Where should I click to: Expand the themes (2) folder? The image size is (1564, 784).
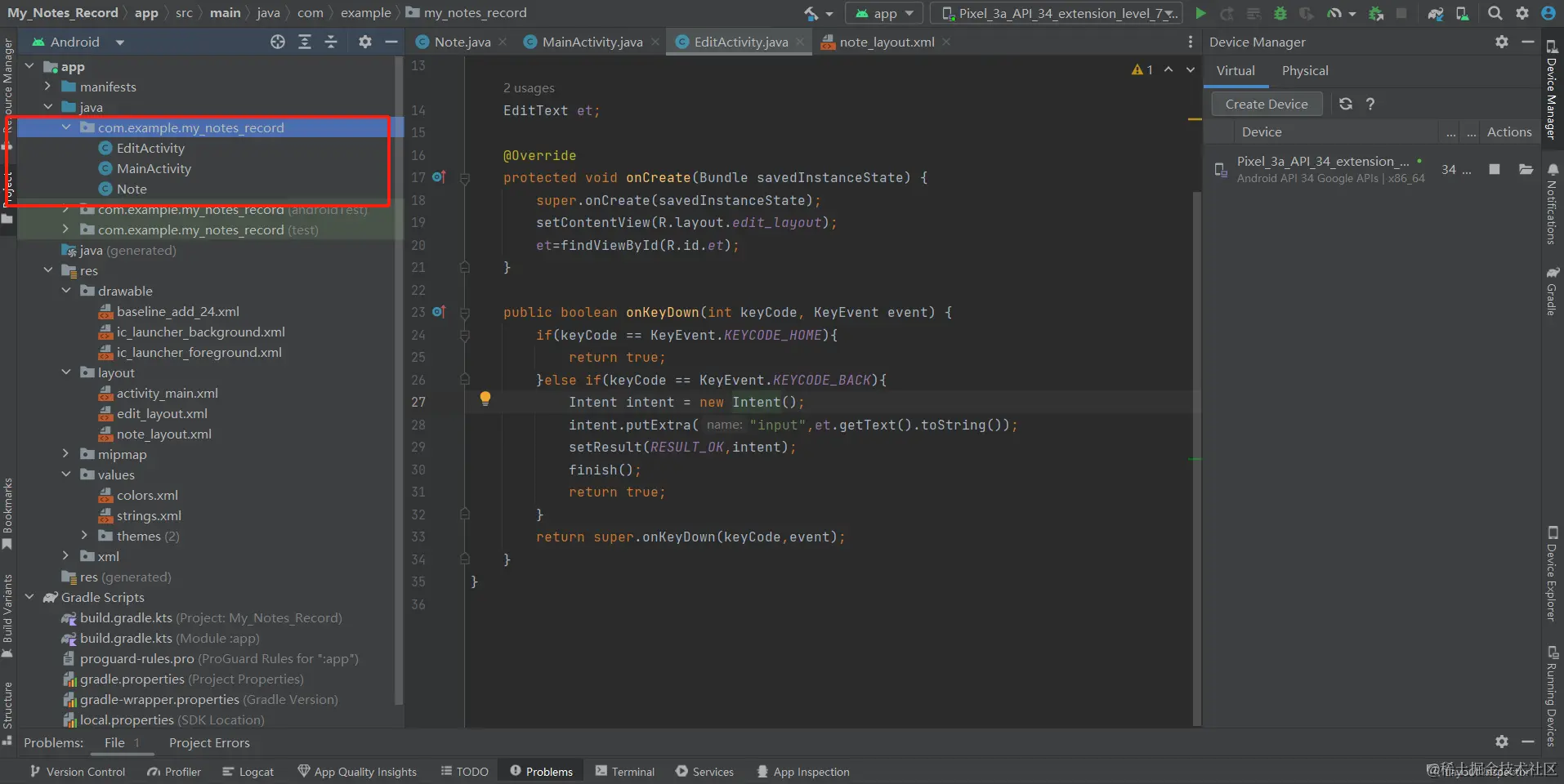click(x=84, y=536)
